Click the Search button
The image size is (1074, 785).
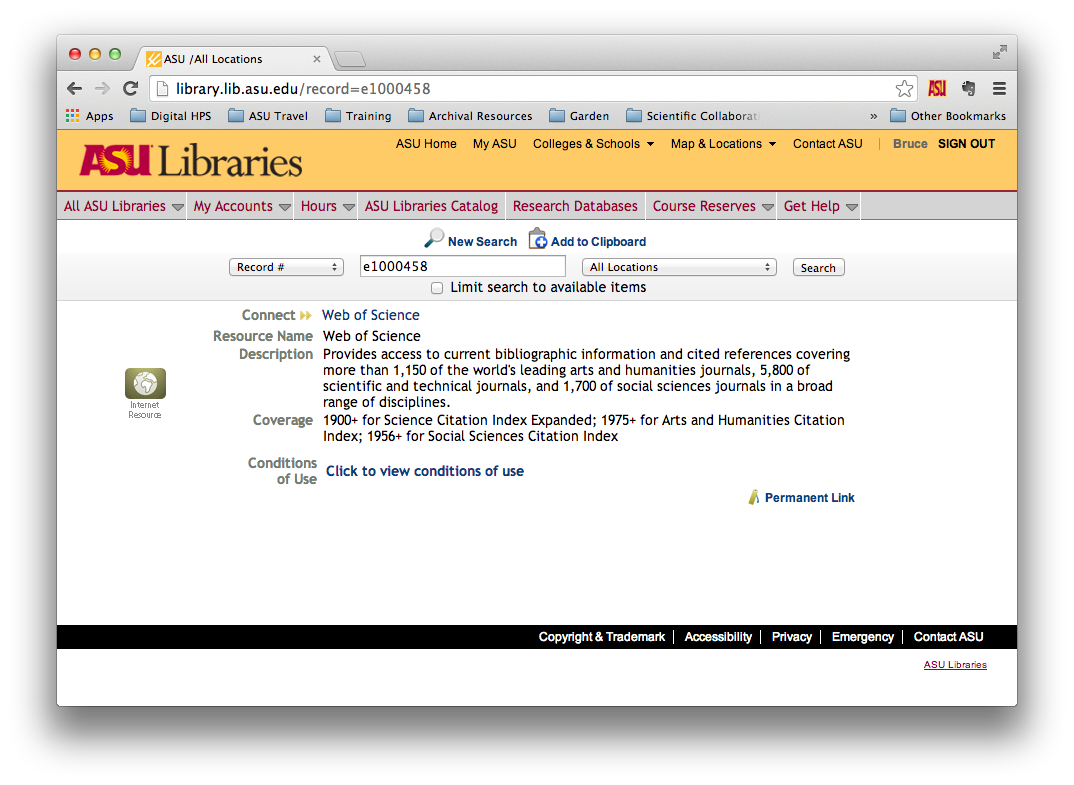click(819, 267)
